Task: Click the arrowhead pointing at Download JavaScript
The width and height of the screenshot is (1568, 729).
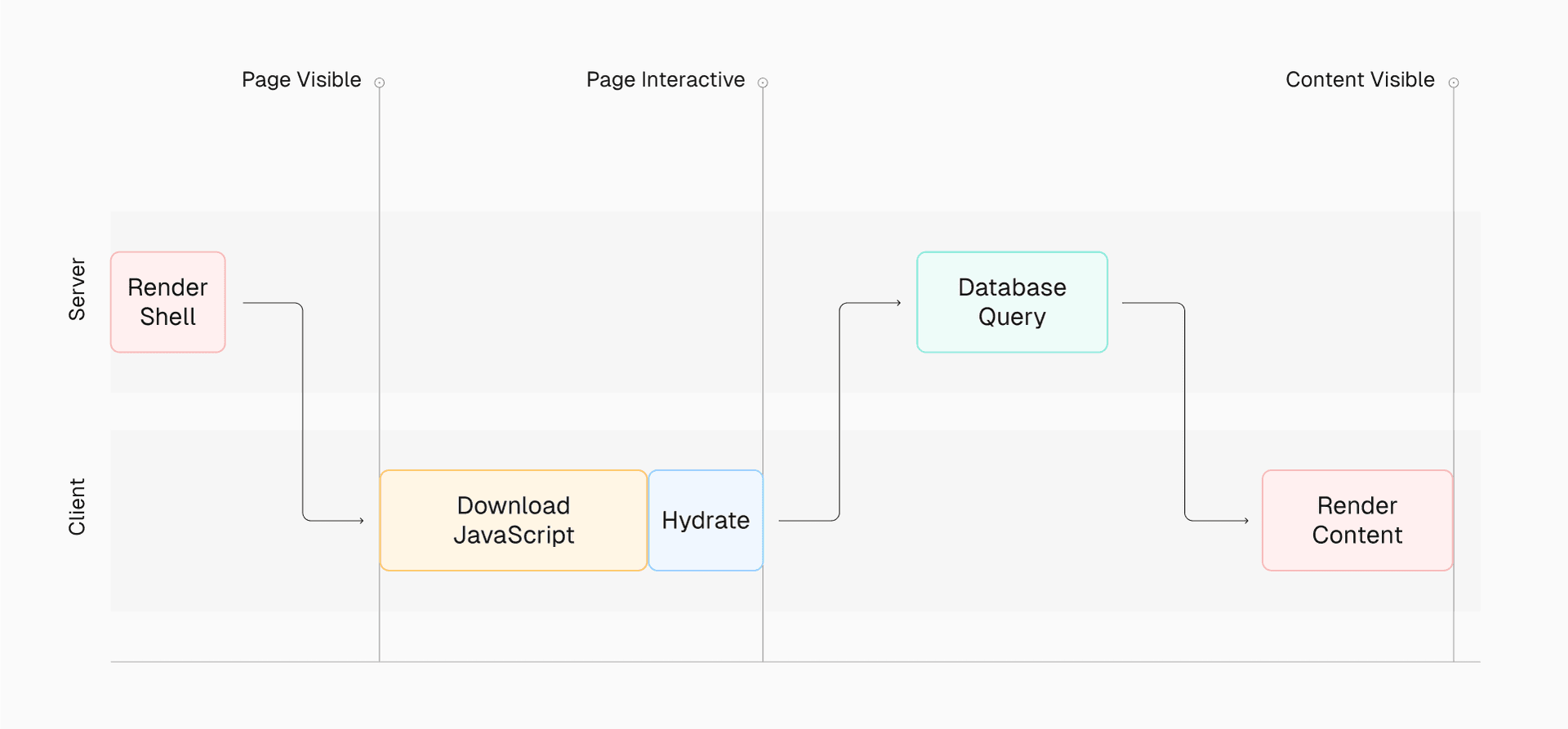Action: [360, 520]
